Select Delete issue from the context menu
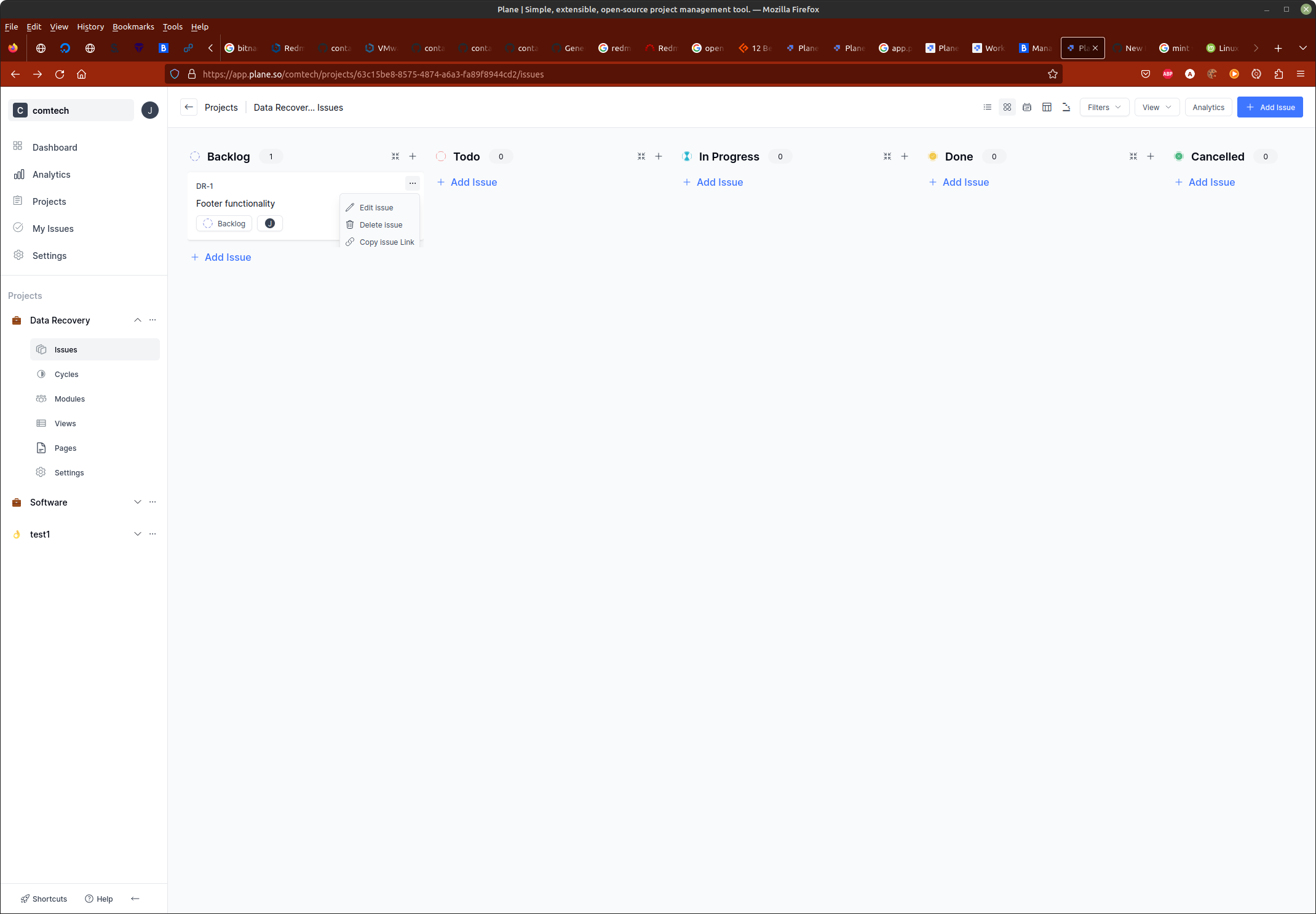1316x914 pixels. 380,225
